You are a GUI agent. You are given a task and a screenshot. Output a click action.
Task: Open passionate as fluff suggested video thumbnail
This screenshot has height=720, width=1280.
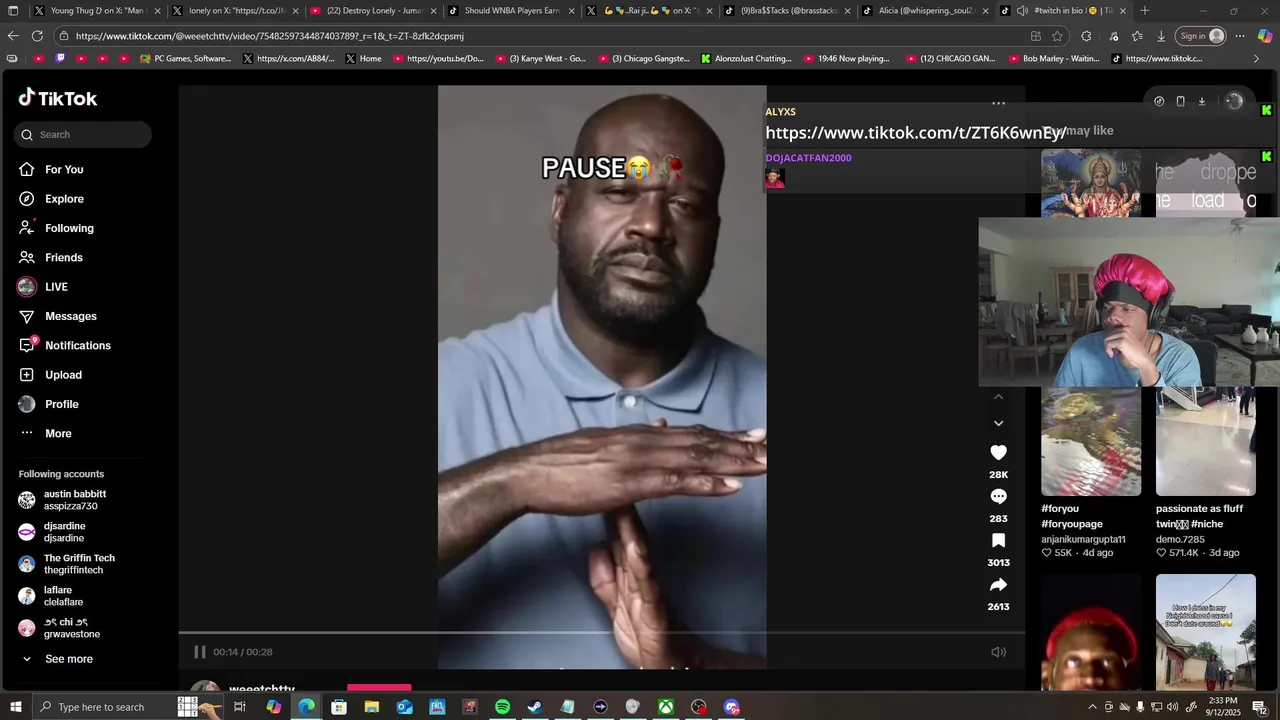click(x=1206, y=441)
